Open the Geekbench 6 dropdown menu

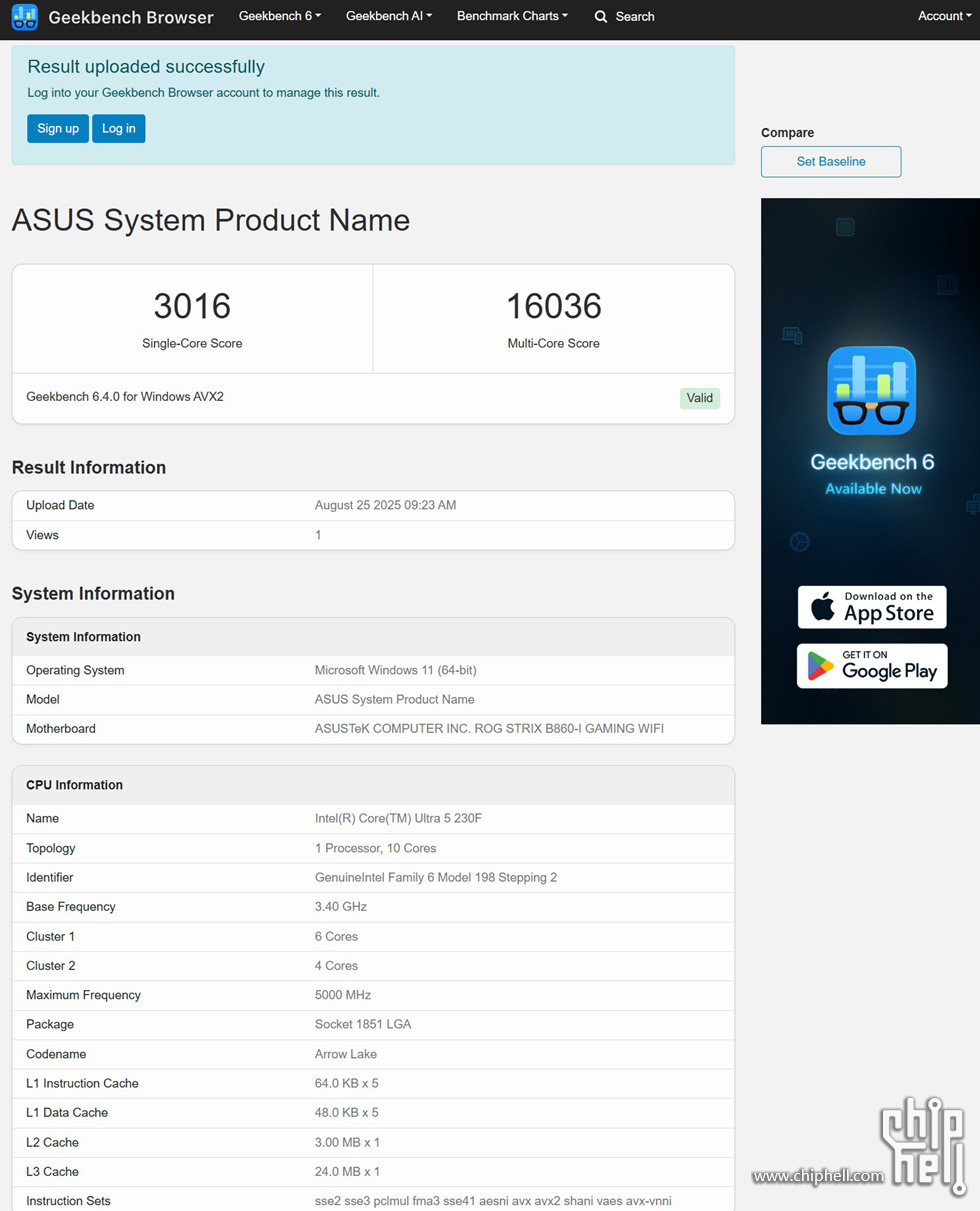coord(280,16)
